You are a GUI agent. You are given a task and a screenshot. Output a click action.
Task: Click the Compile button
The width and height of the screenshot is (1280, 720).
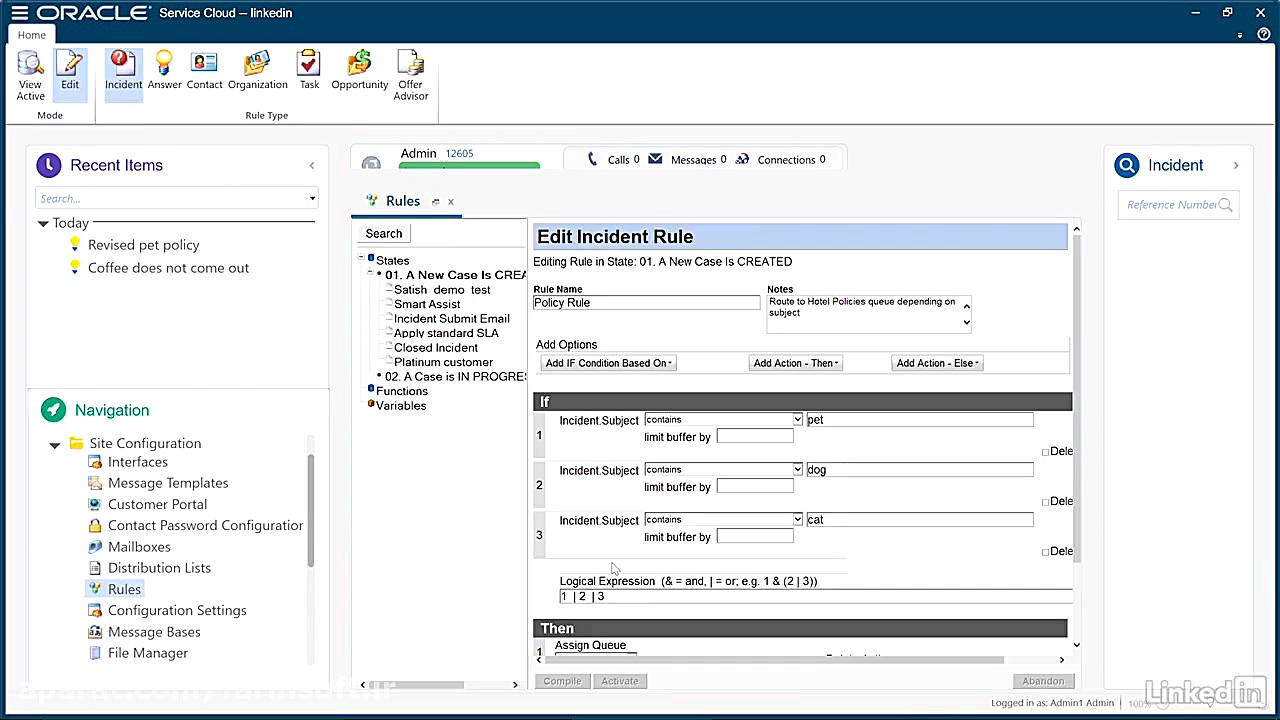(x=562, y=681)
